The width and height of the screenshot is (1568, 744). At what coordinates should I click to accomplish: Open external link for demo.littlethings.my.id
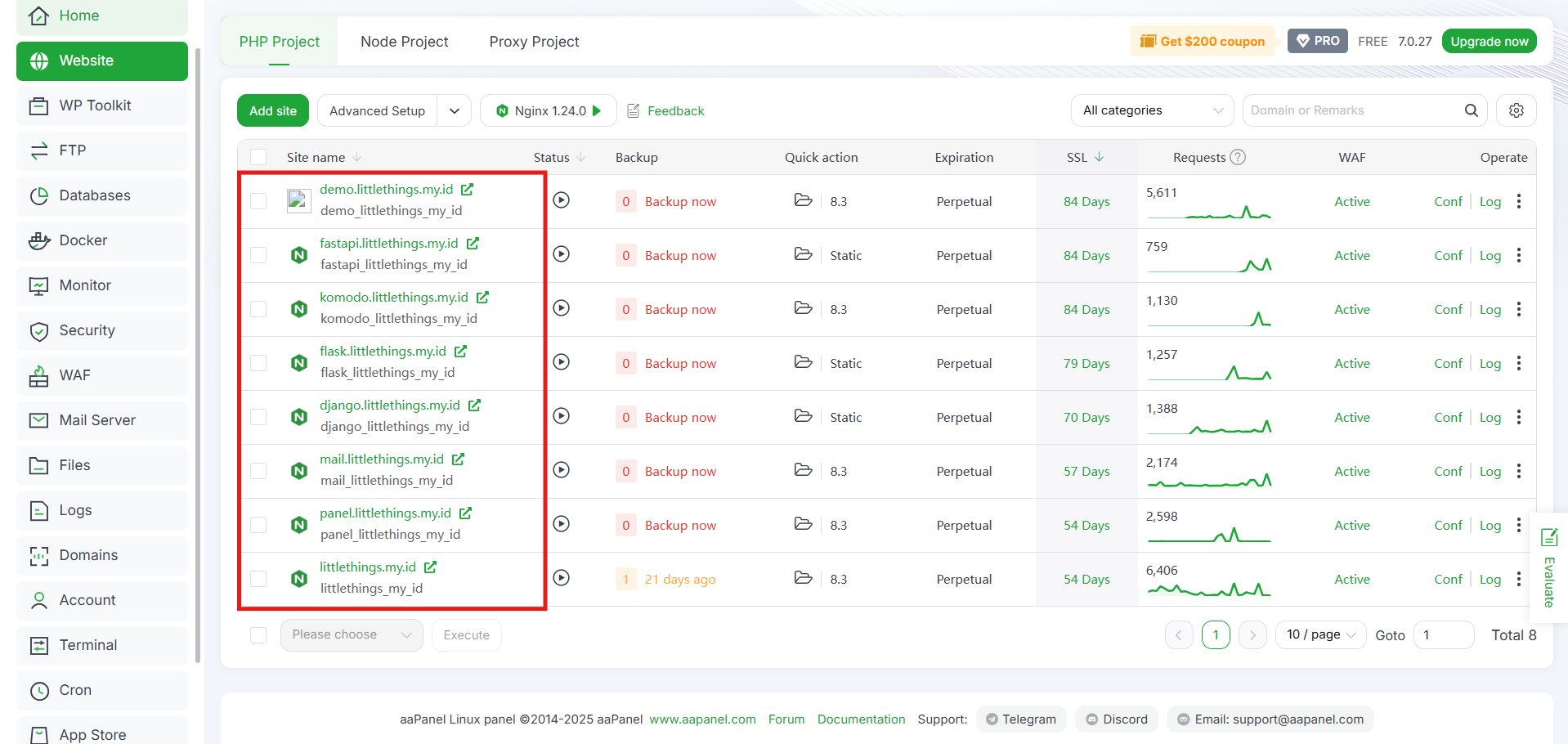[x=467, y=190]
